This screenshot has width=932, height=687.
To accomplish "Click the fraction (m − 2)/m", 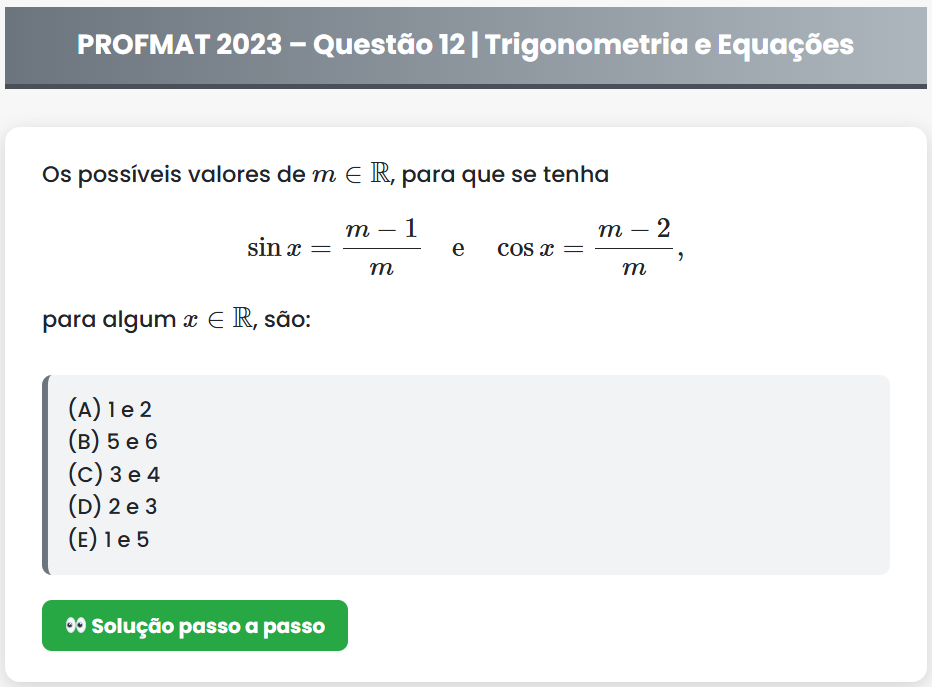I will (634, 248).
